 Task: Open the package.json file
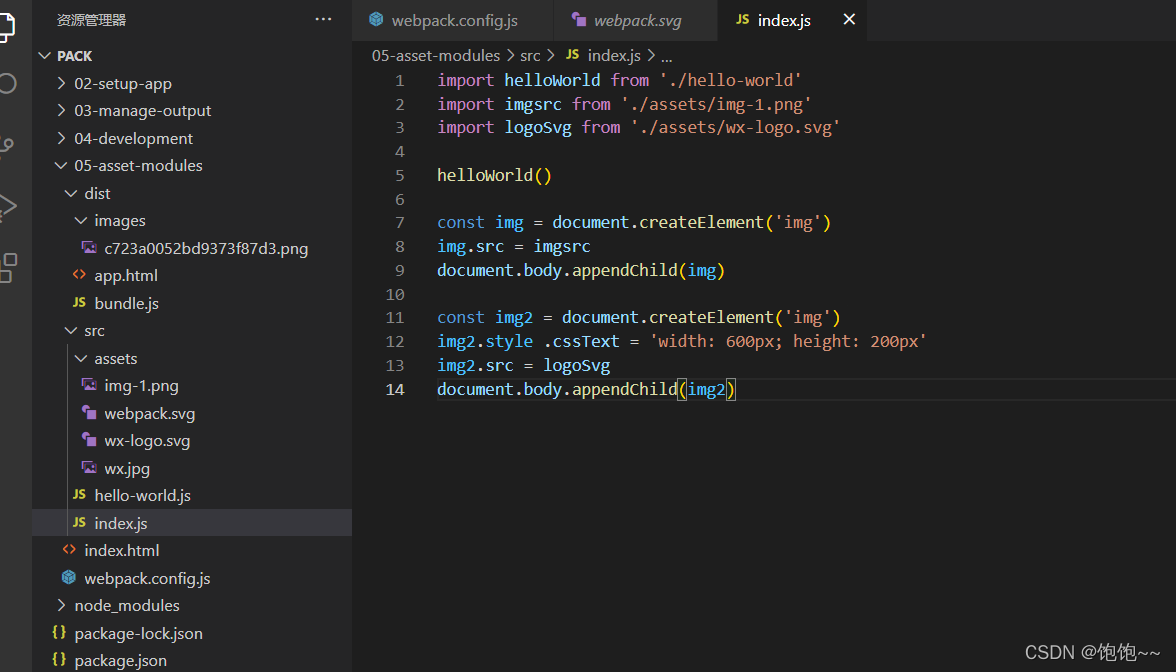click(x=118, y=660)
